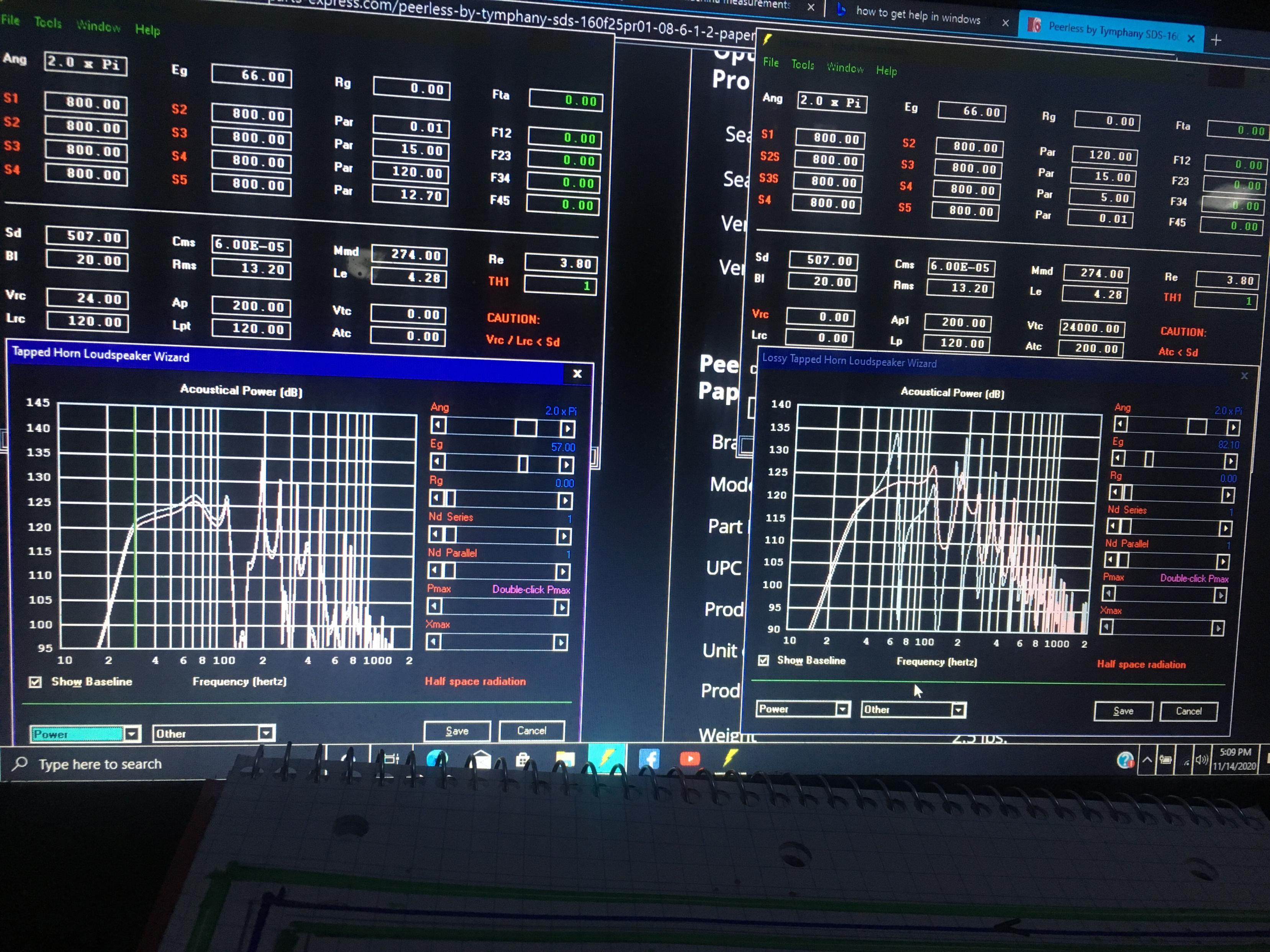Click Pmax slider left arrow in Lossy wizard

click(x=1109, y=593)
